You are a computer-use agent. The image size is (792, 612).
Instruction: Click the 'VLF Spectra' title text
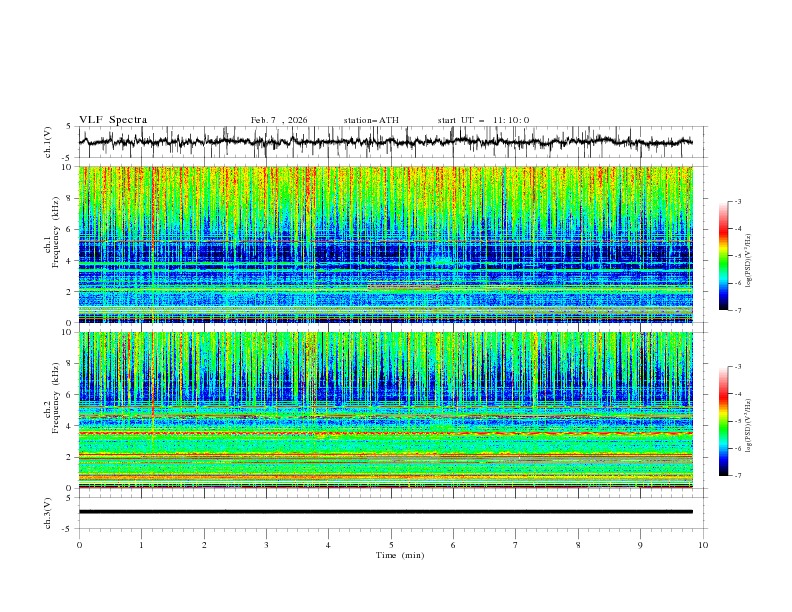tap(113, 120)
